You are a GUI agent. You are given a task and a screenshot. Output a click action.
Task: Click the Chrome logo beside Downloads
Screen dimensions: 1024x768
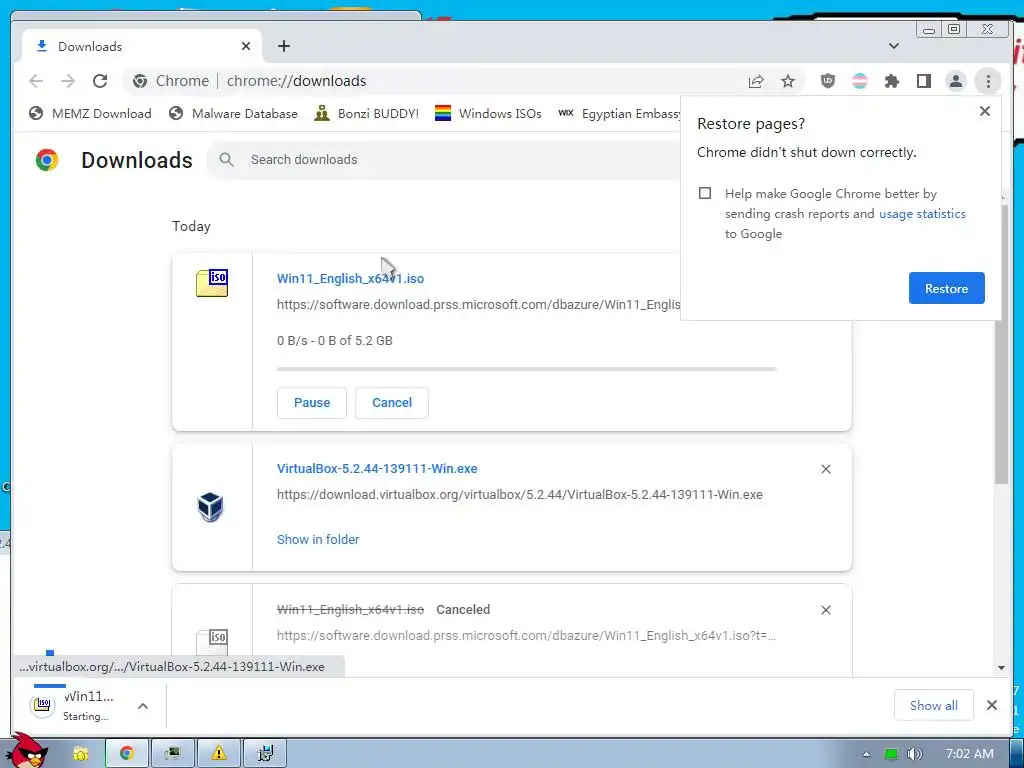(47, 160)
